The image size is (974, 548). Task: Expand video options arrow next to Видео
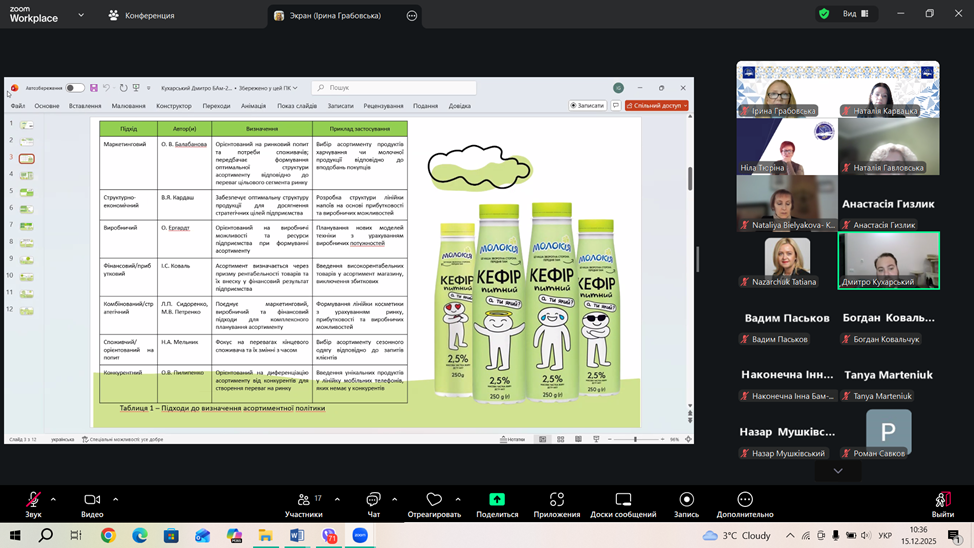click(115, 499)
